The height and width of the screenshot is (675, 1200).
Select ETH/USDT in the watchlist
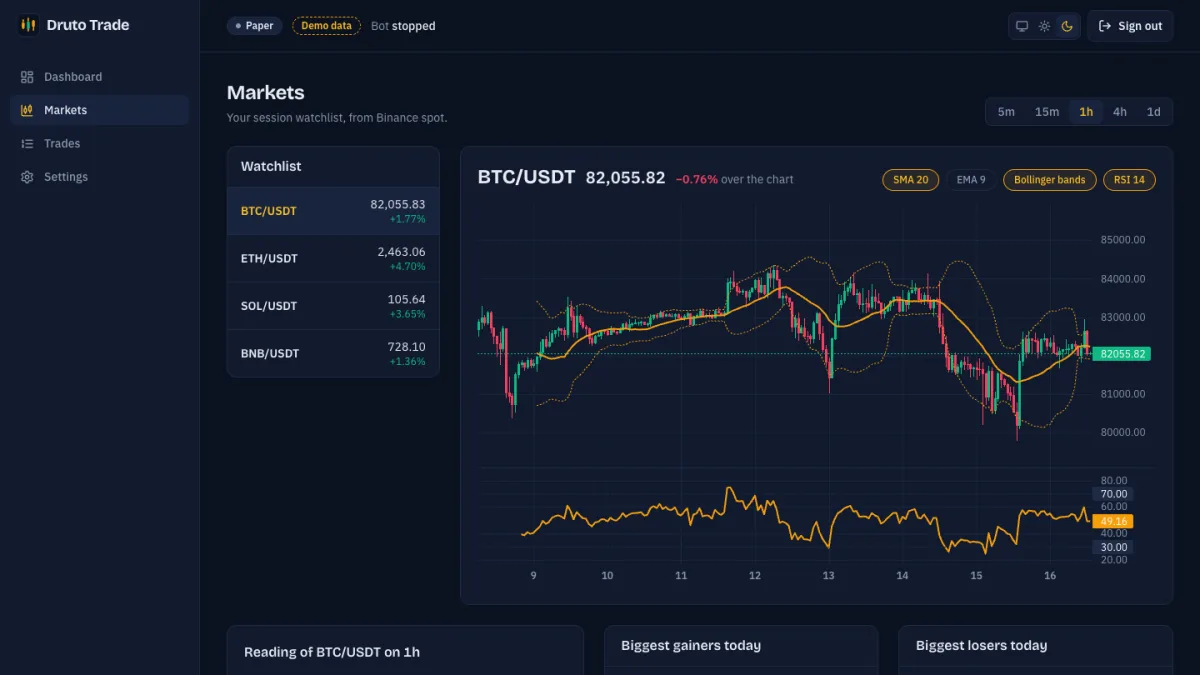[x=333, y=259]
